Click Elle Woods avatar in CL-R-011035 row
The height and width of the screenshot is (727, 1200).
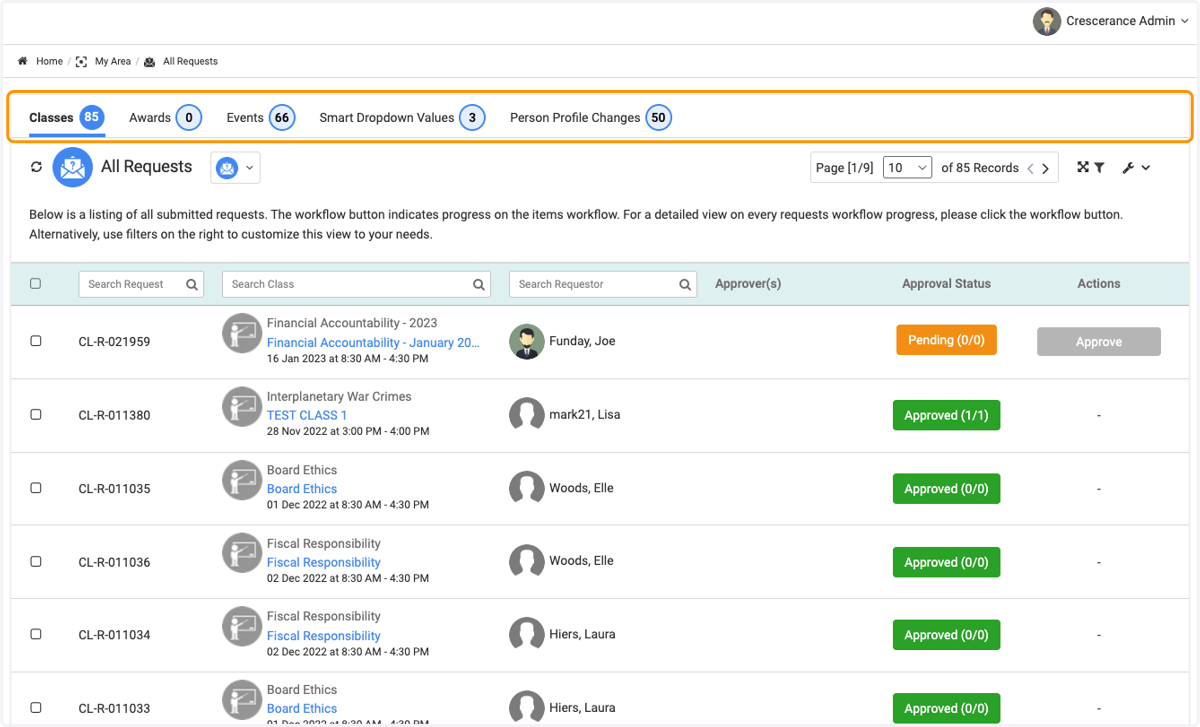(x=527, y=488)
